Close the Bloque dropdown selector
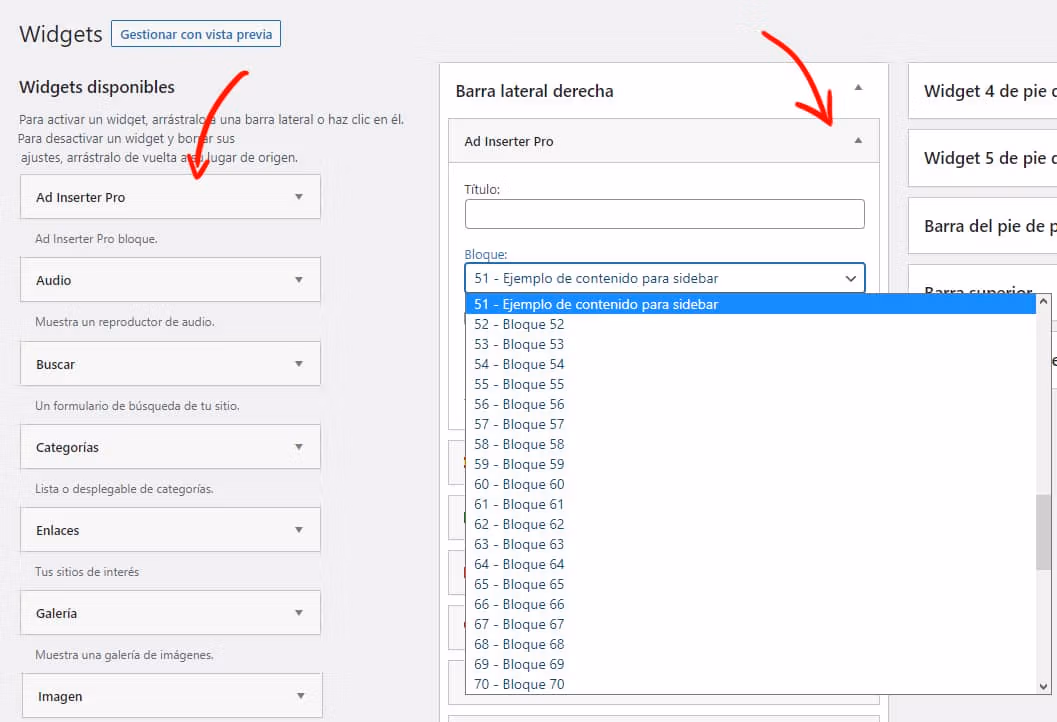The image size is (1057, 722). tap(664, 278)
